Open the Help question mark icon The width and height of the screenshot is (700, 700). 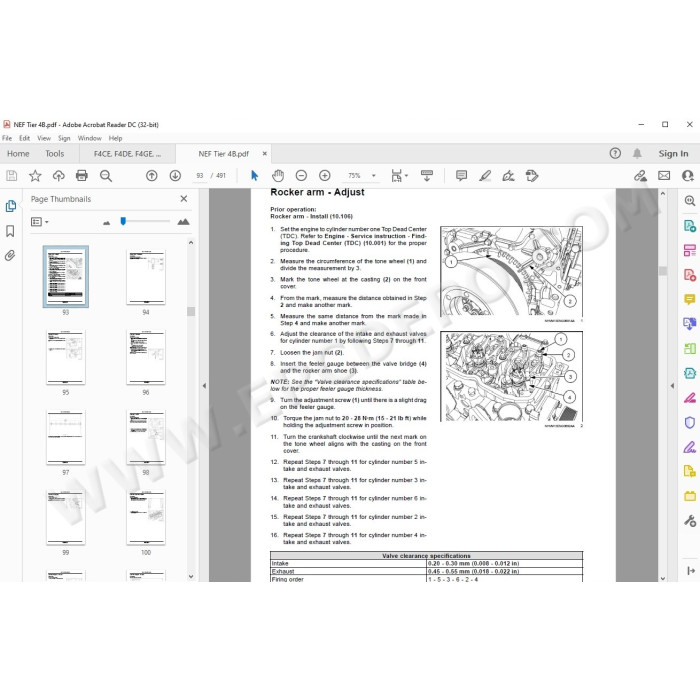point(615,154)
